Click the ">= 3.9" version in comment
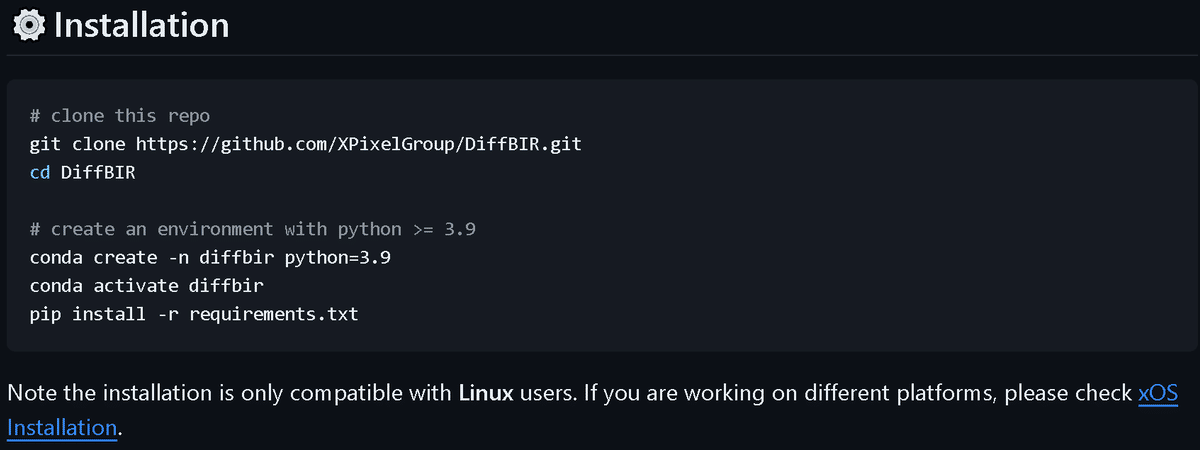1200x450 pixels. pos(444,229)
